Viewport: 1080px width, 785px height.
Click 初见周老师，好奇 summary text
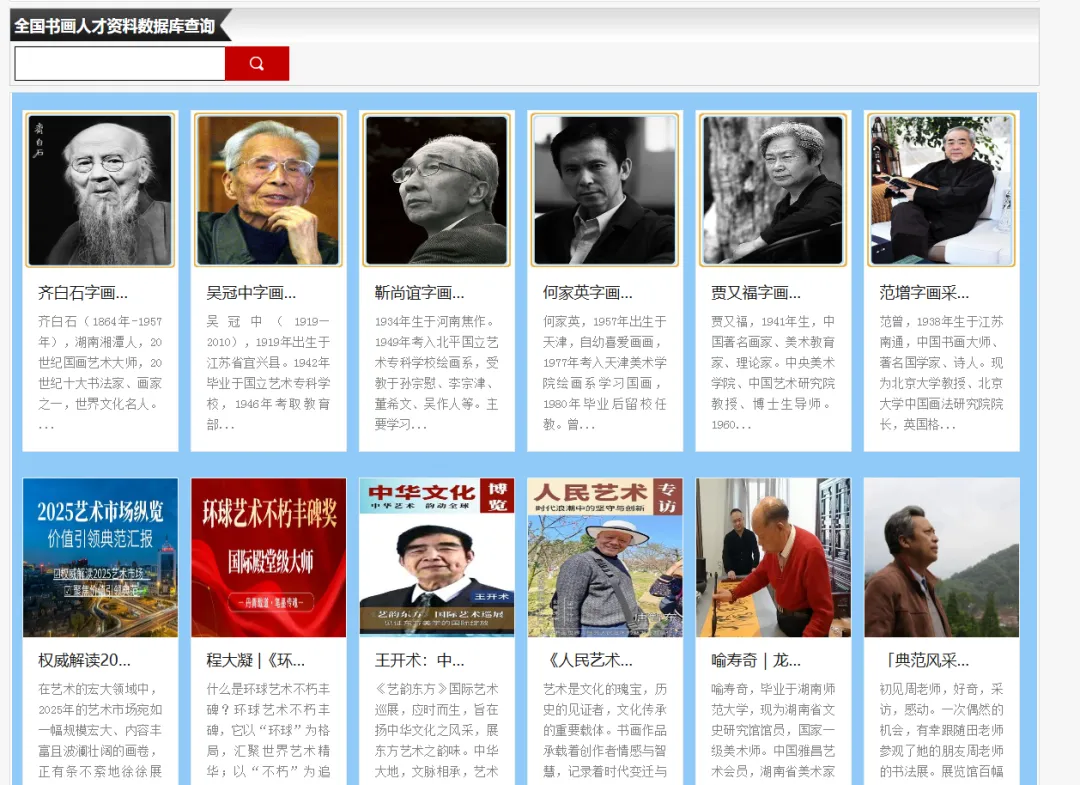point(942,730)
